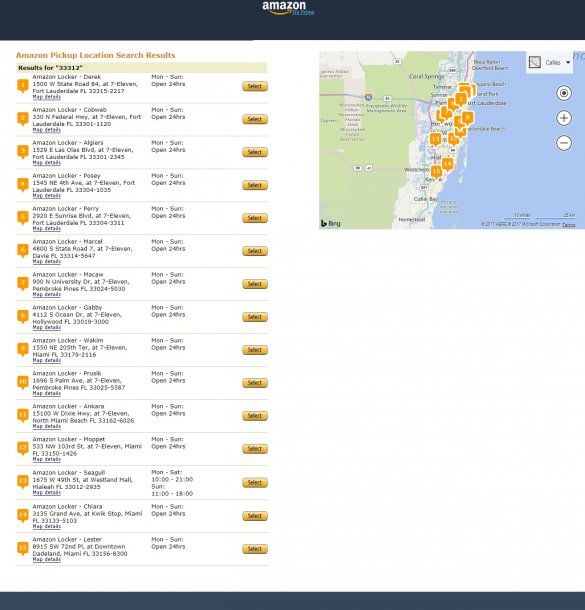Click map pin 8 near Fort Lauderdale coast
Screen dimensions: 585x610
(x=468, y=117)
